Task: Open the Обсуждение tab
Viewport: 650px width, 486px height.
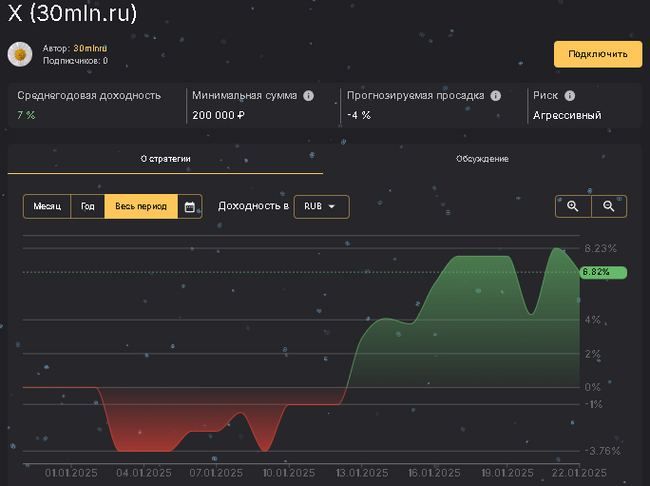Action: (x=482, y=159)
